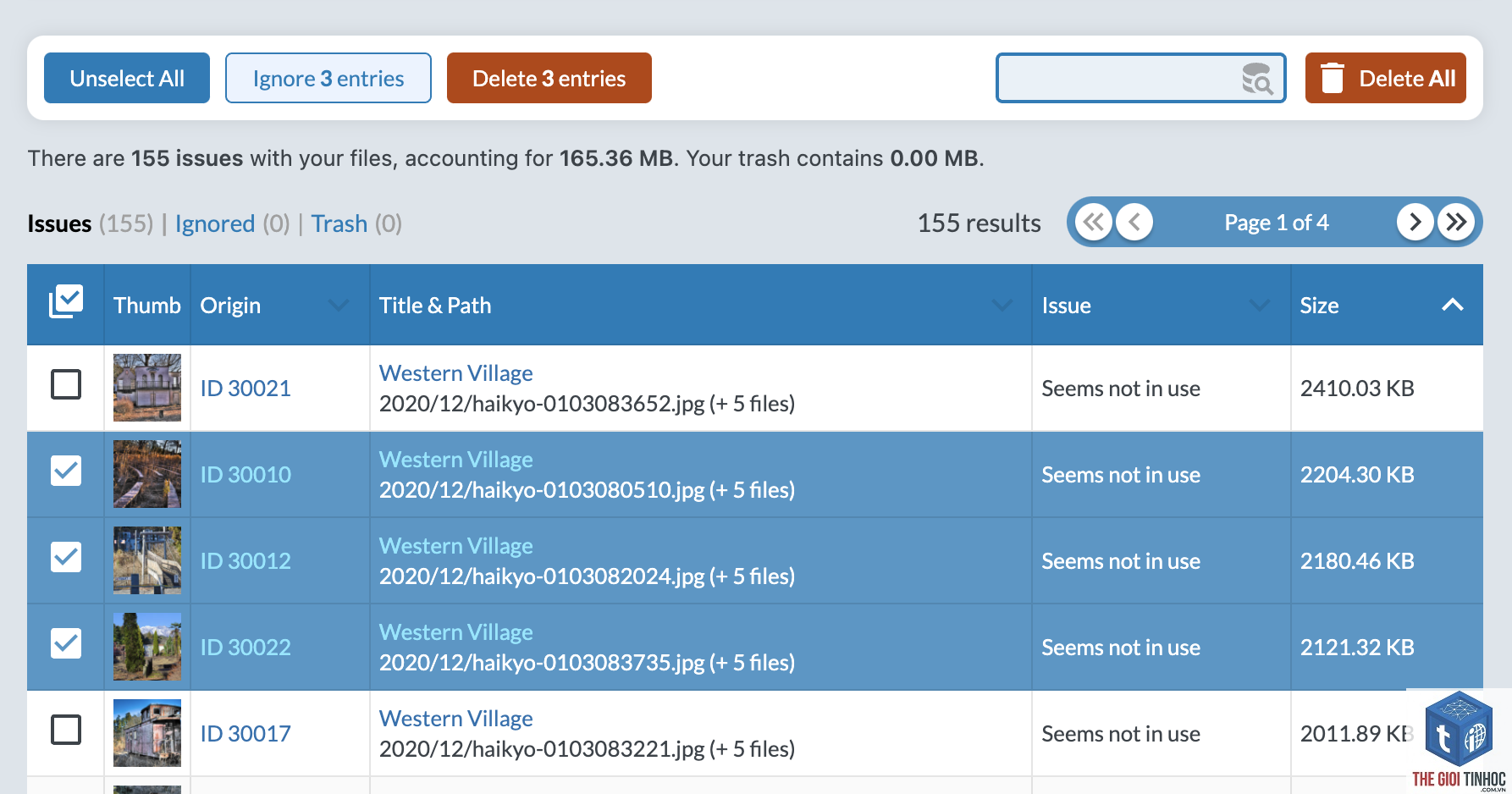Click the size value 2204.30 KB
The image size is (1512, 794).
coord(1357,475)
